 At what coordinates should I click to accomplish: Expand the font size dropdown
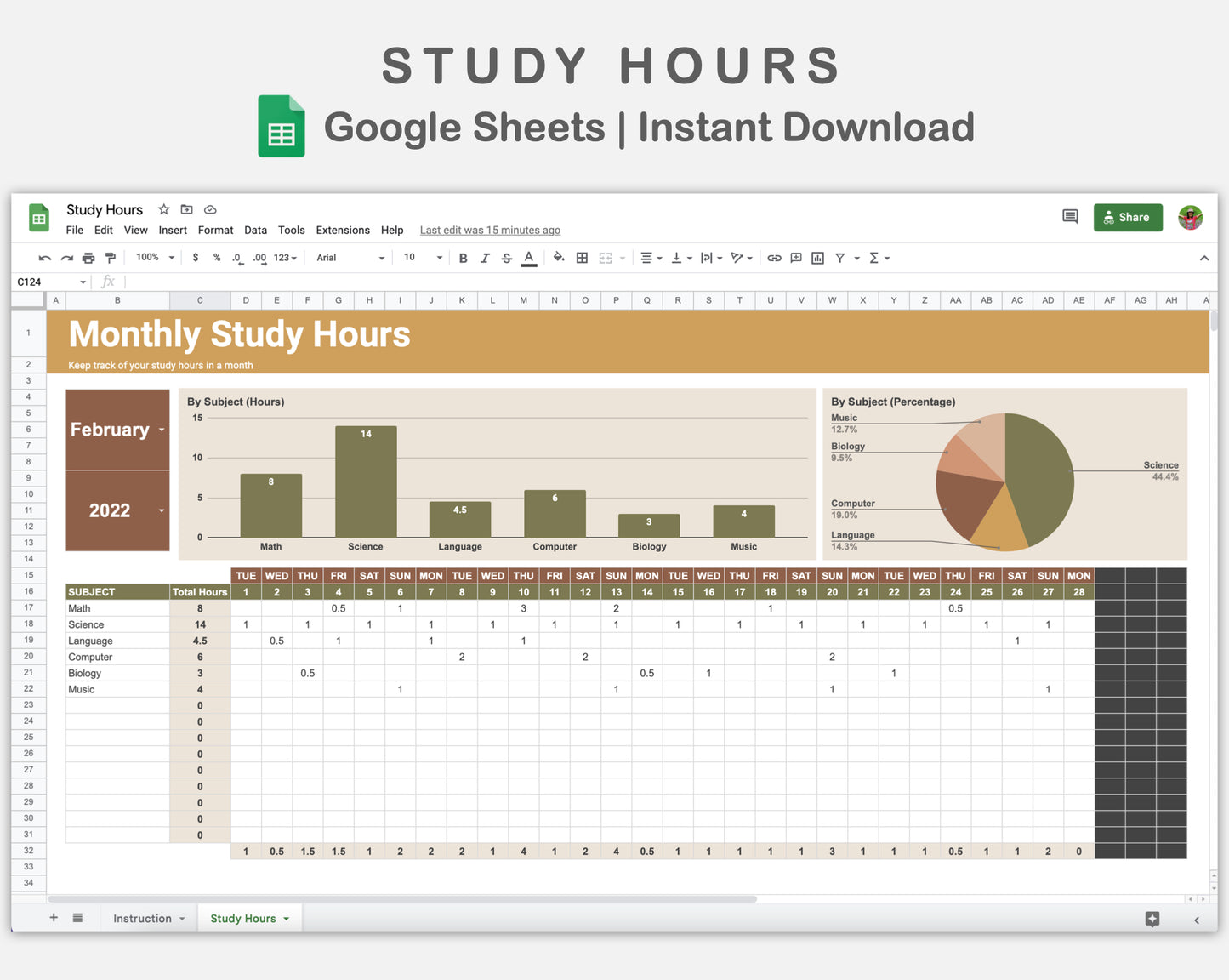[x=439, y=258]
